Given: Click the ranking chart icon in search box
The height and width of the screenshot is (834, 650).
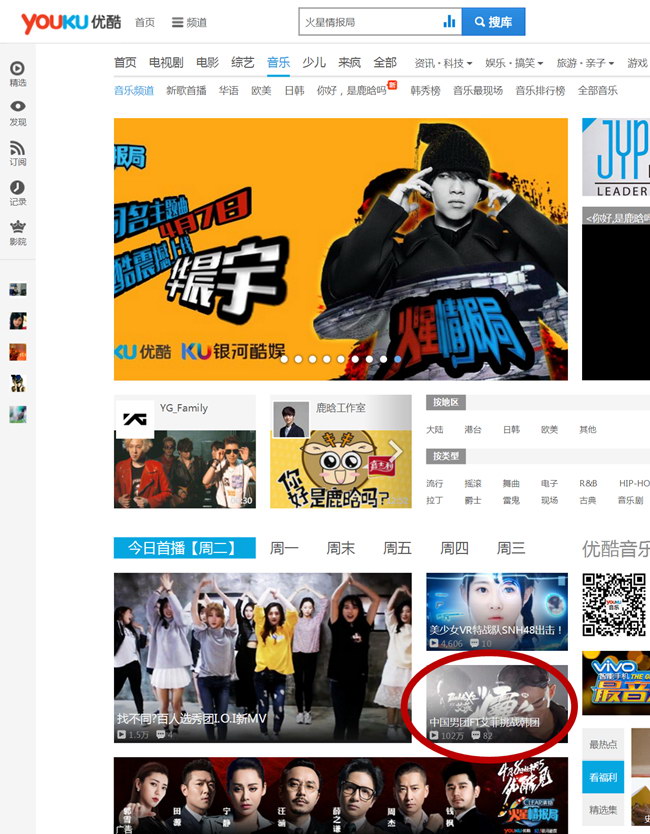Looking at the screenshot, I should tap(449, 22).
